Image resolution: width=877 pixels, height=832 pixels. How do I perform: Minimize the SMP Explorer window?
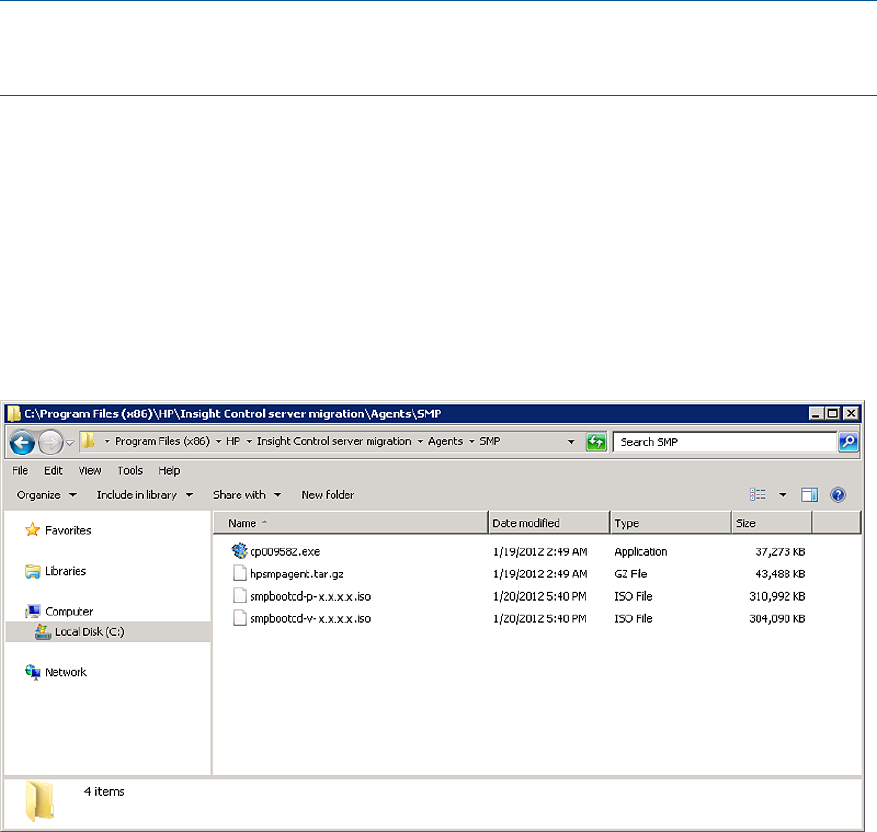point(815,414)
